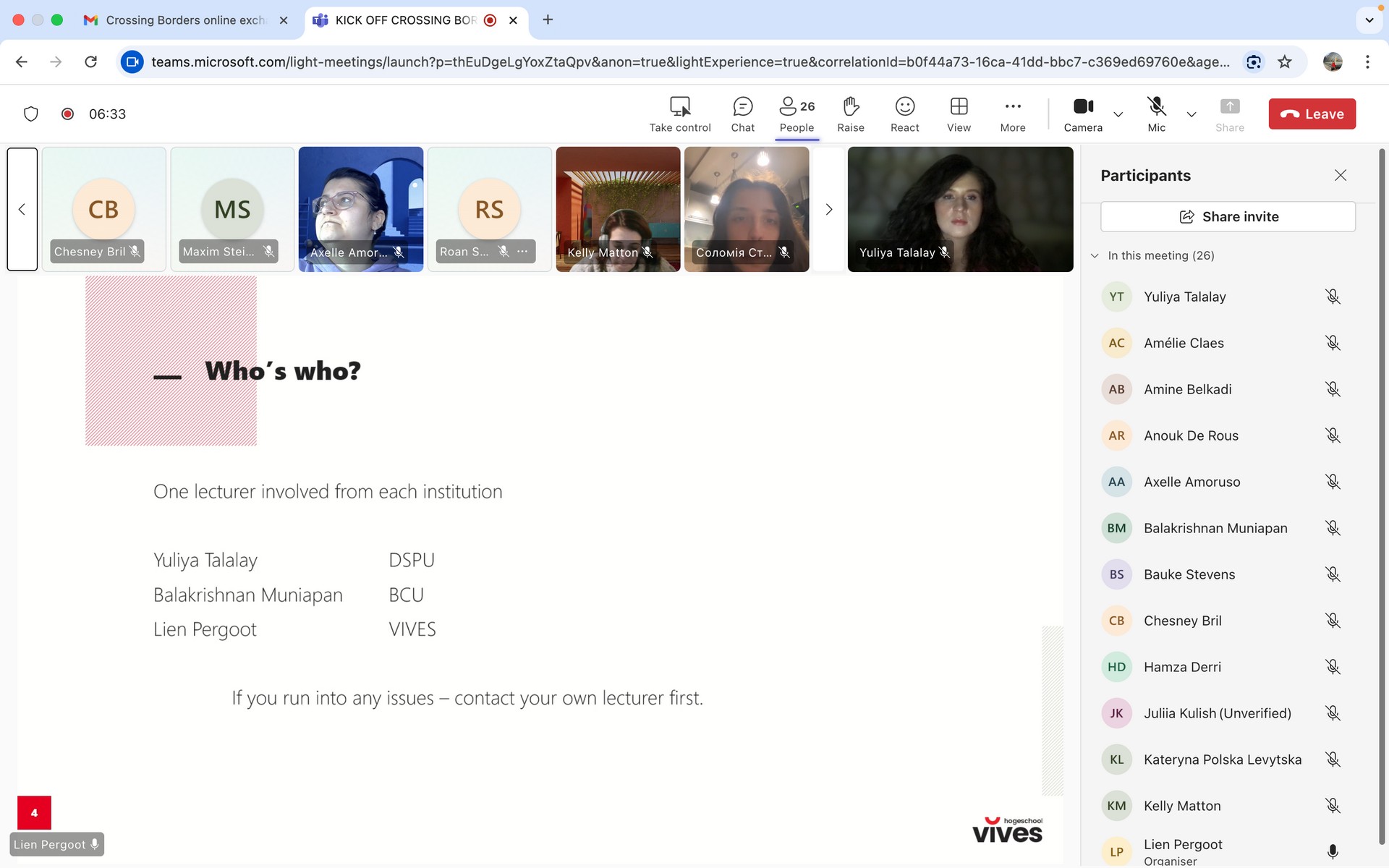Click Take control of presentation

click(x=679, y=114)
